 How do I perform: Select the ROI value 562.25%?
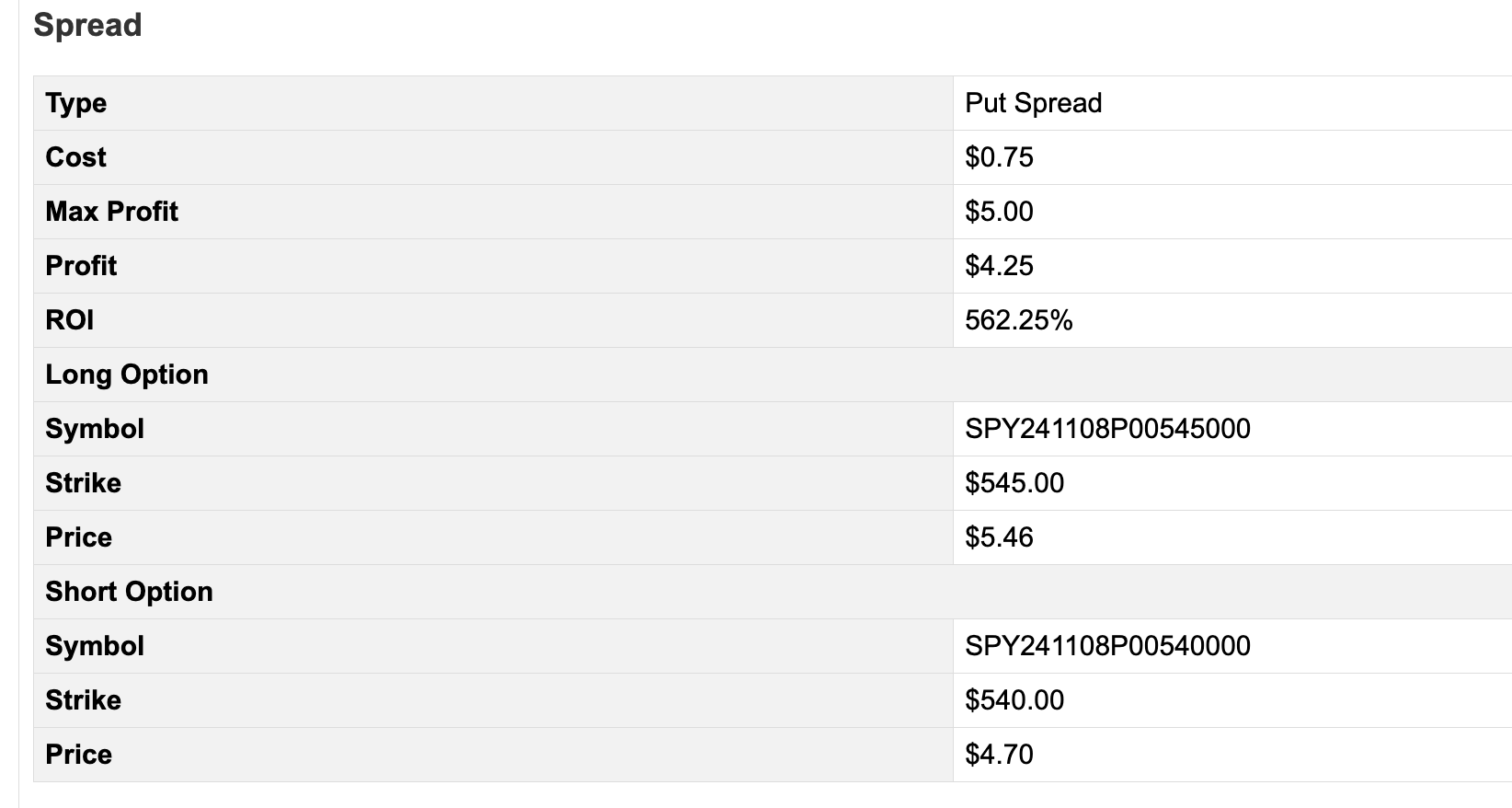click(1018, 320)
